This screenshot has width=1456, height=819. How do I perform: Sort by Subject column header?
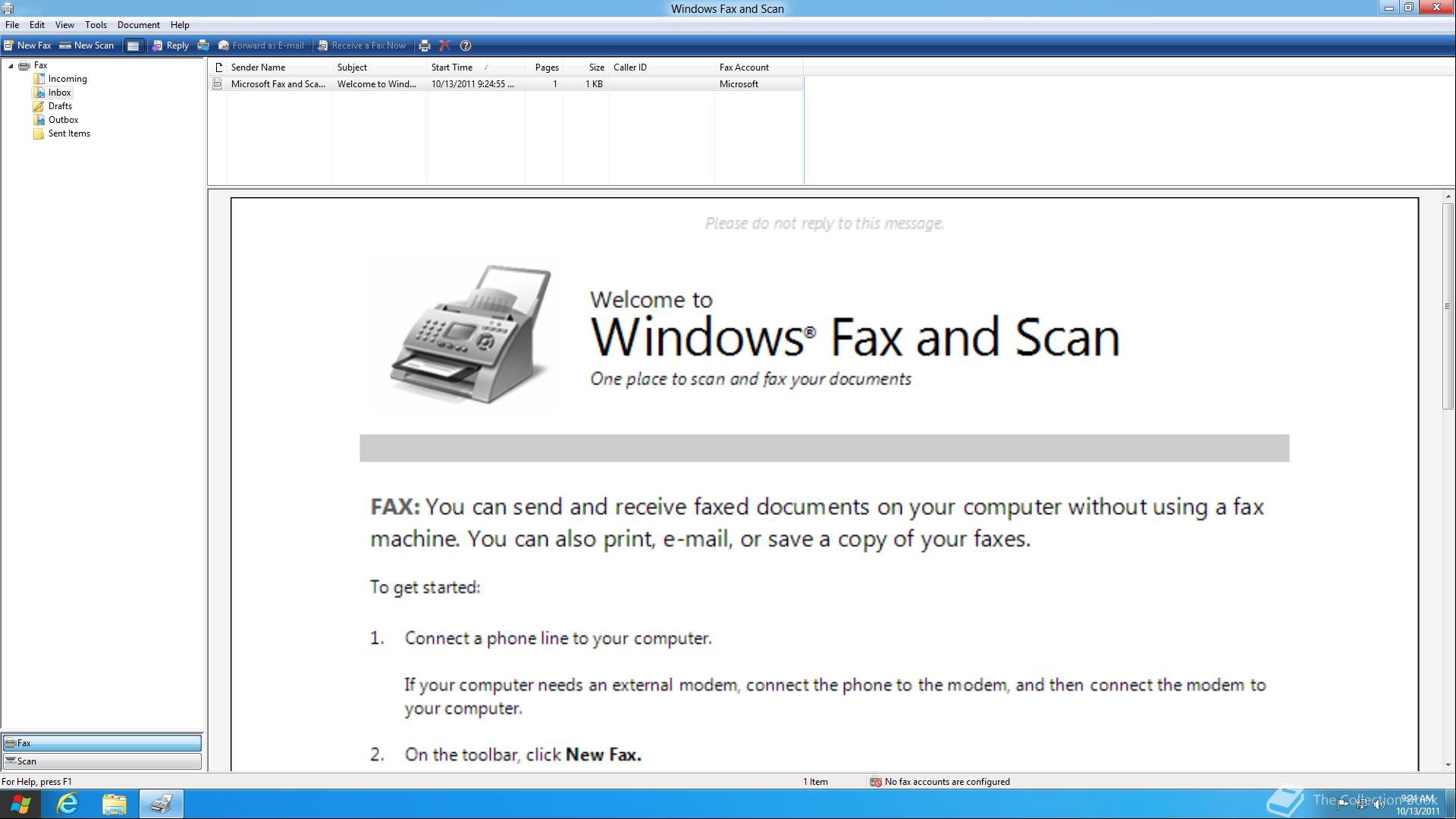click(379, 67)
